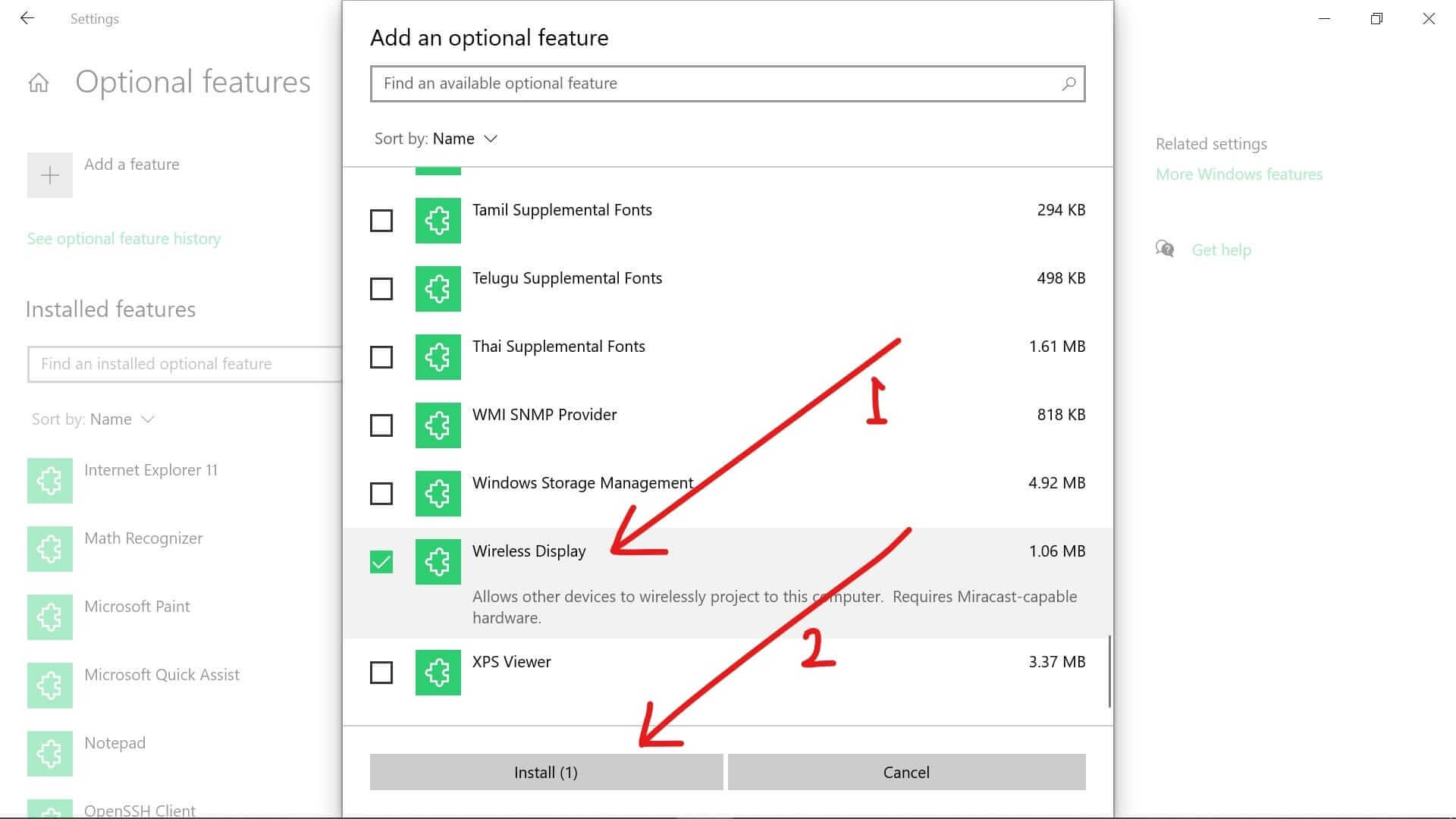Open the dialog's Sort by Name dropdown
This screenshot has width=1456, height=819.
point(436,139)
